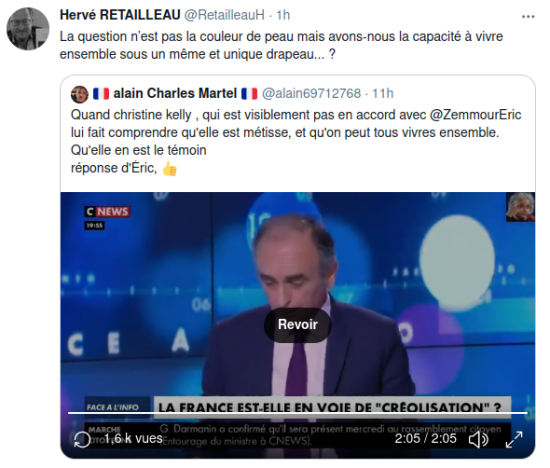Click the picture-in-picture face thumbnail in video corner
550x468 pixels.
tap(521, 207)
